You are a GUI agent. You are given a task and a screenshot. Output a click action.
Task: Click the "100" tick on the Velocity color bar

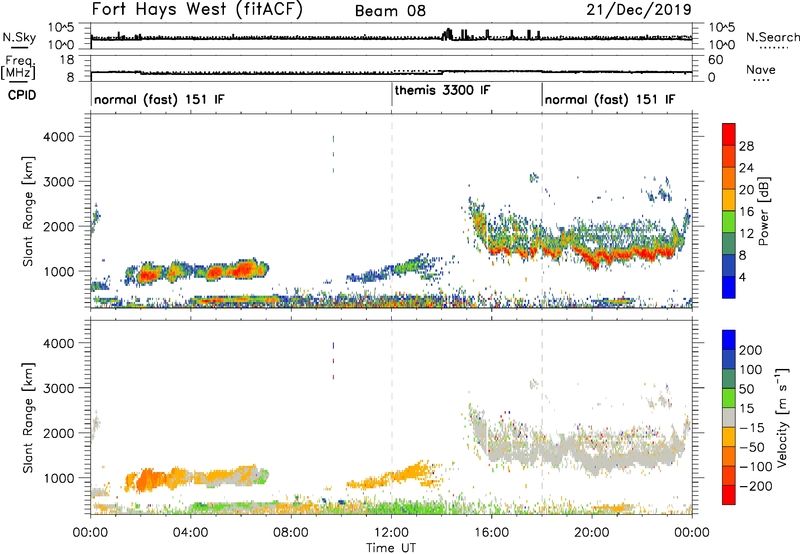pyautogui.click(x=751, y=370)
